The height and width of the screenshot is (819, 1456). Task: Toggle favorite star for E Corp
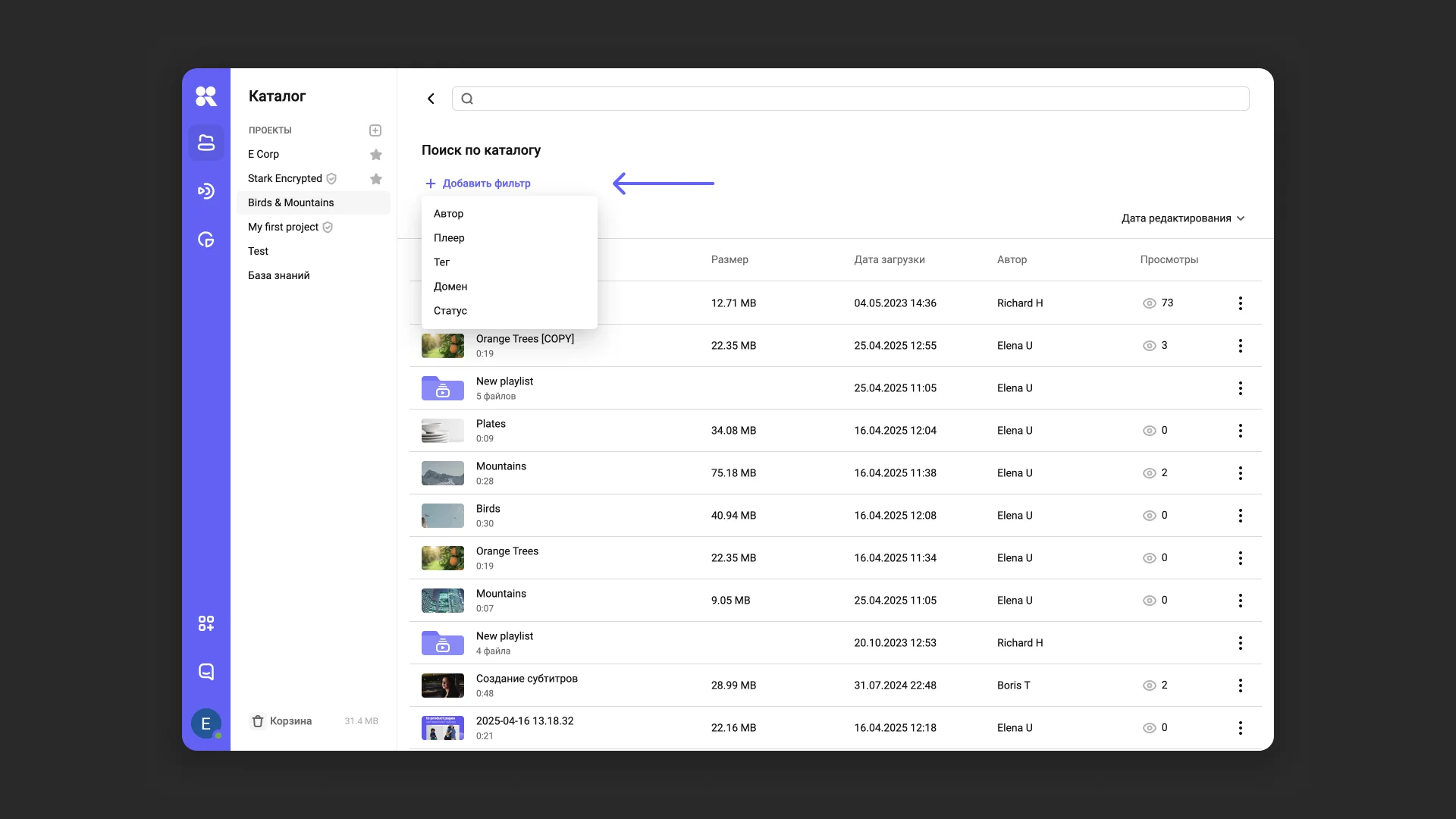coord(376,155)
